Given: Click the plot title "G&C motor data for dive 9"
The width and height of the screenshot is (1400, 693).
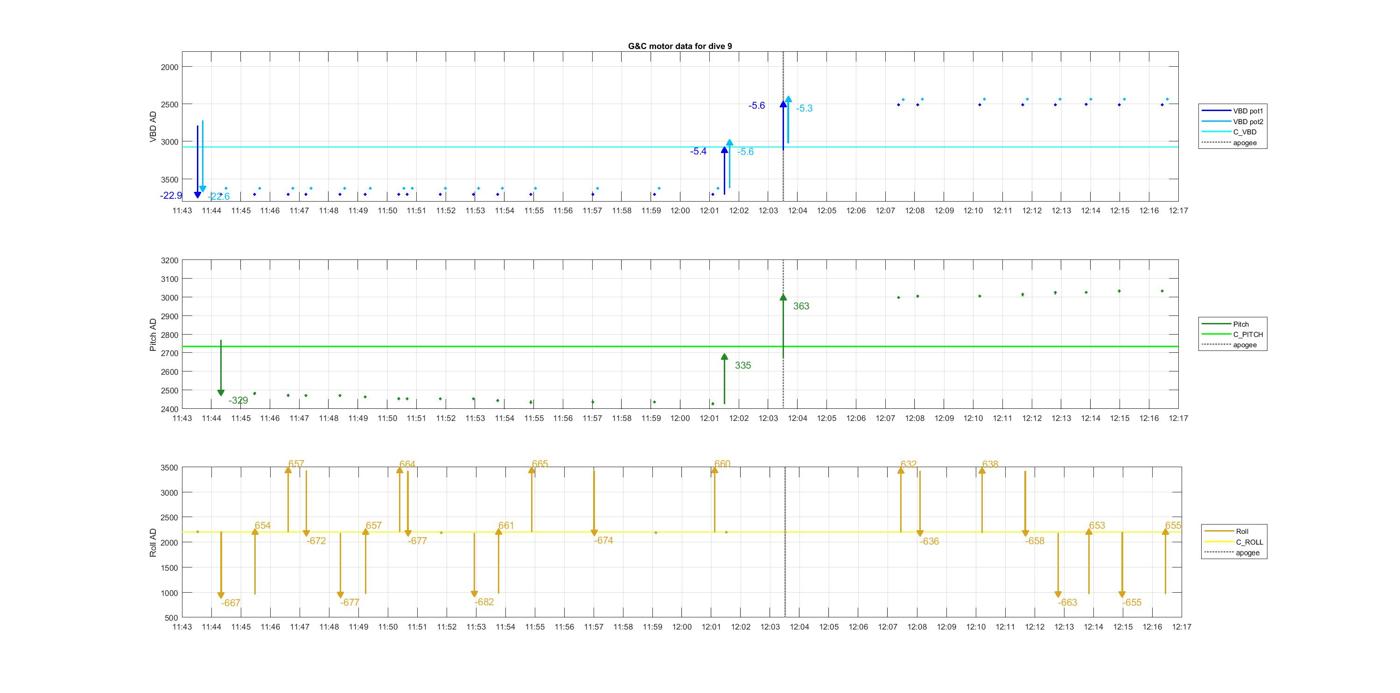Looking at the screenshot, I should [679, 46].
